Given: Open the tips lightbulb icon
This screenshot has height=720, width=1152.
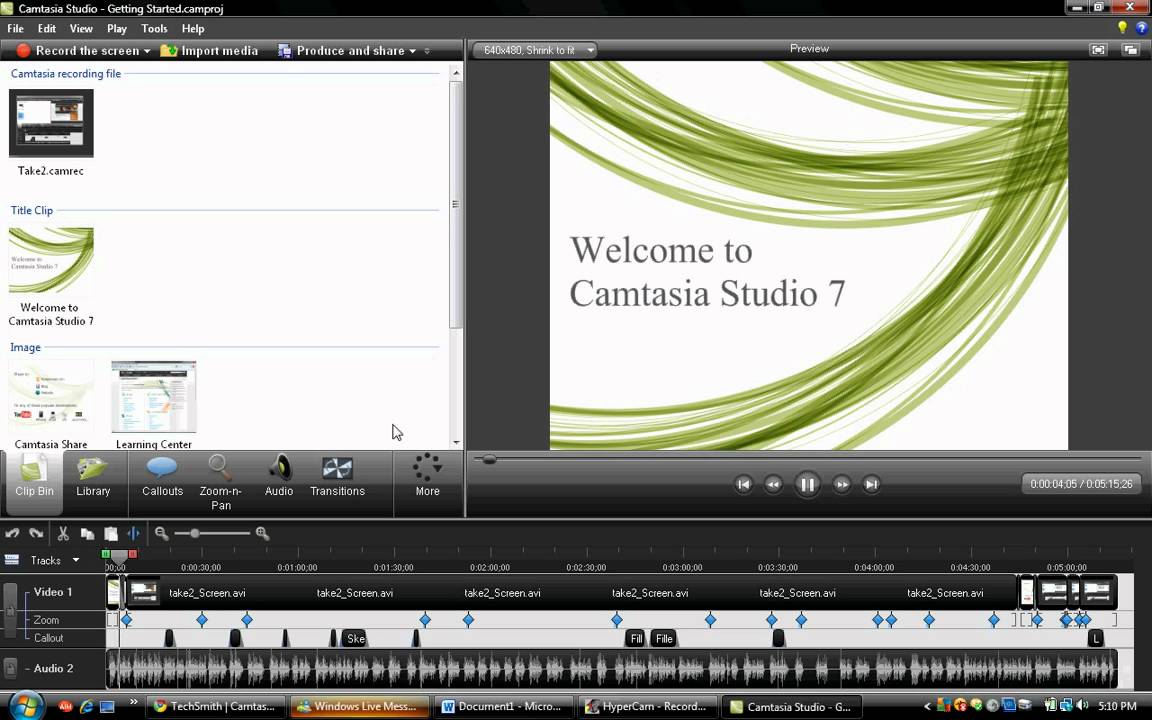Looking at the screenshot, I should point(1123,28).
